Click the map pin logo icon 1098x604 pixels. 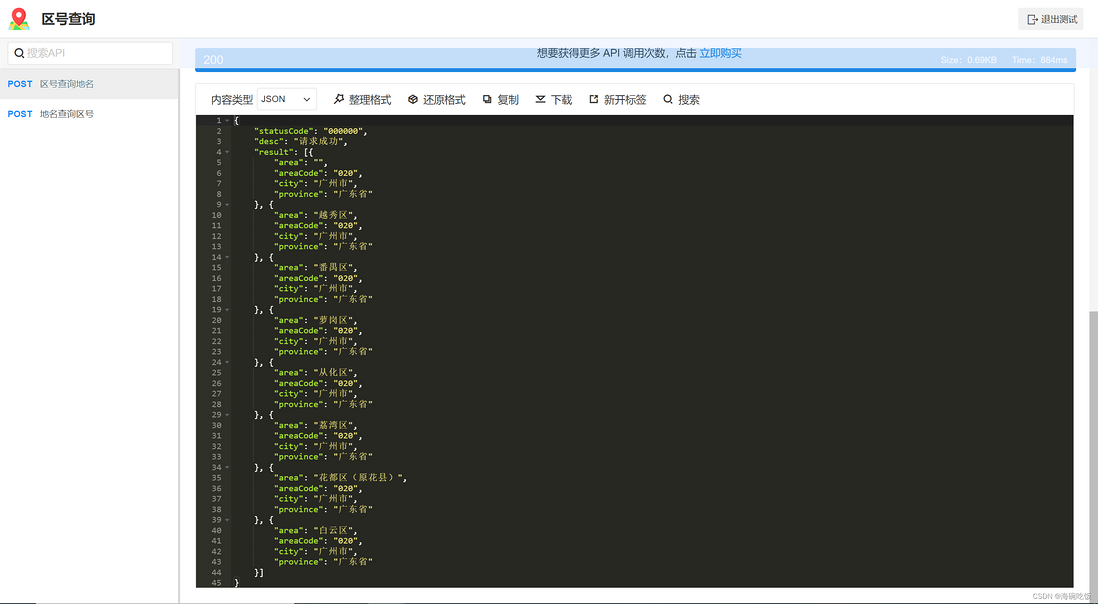coord(19,19)
